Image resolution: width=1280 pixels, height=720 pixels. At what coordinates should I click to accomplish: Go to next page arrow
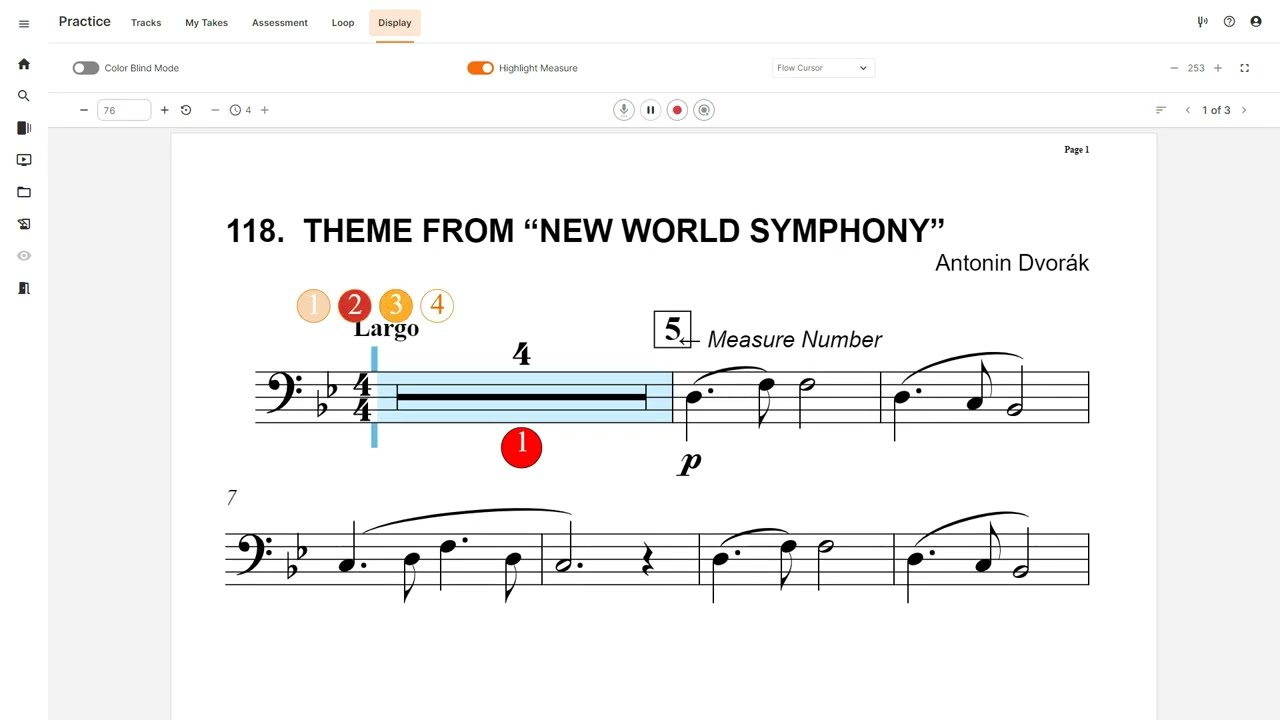coord(1244,110)
